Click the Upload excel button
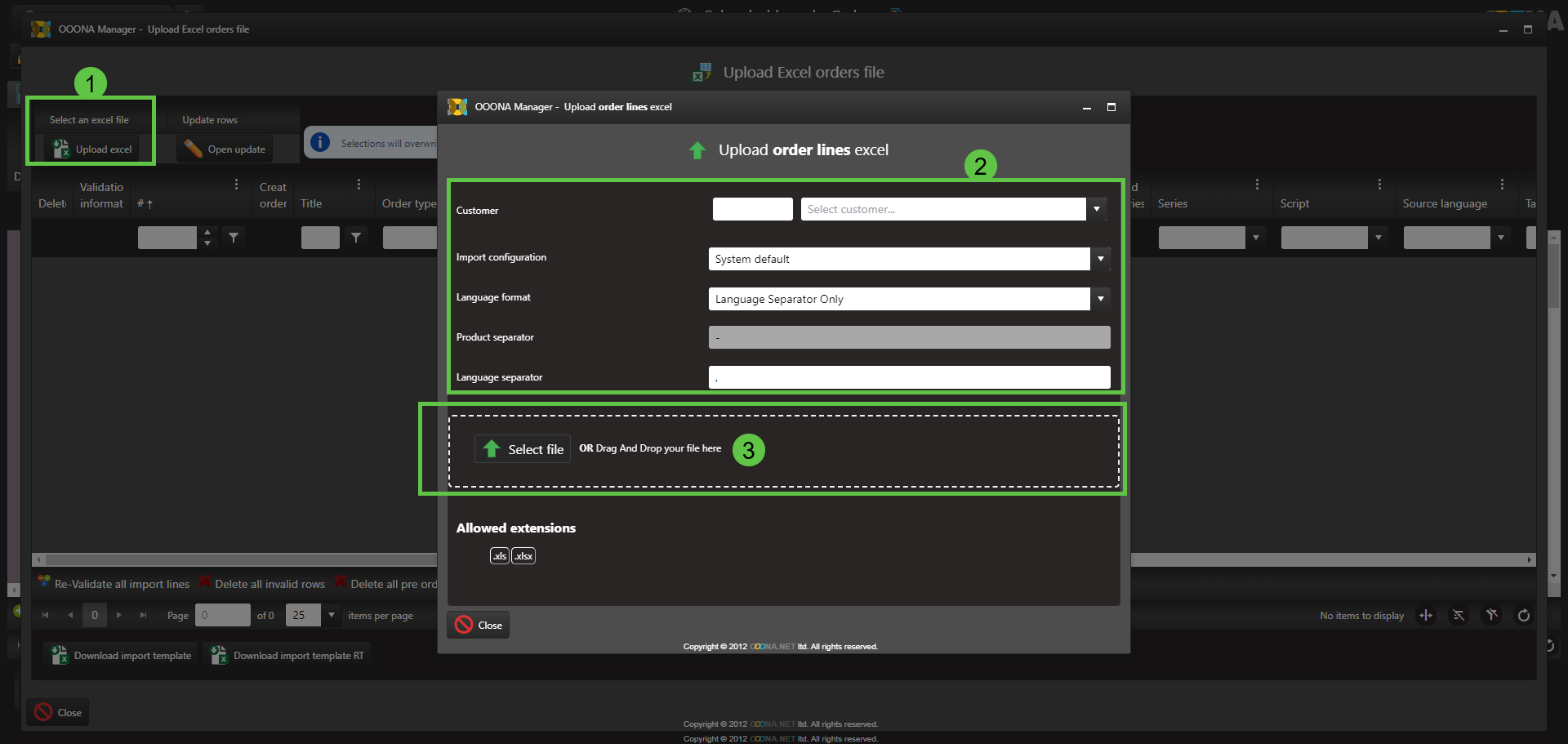1568x744 pixels. [92, 149]
